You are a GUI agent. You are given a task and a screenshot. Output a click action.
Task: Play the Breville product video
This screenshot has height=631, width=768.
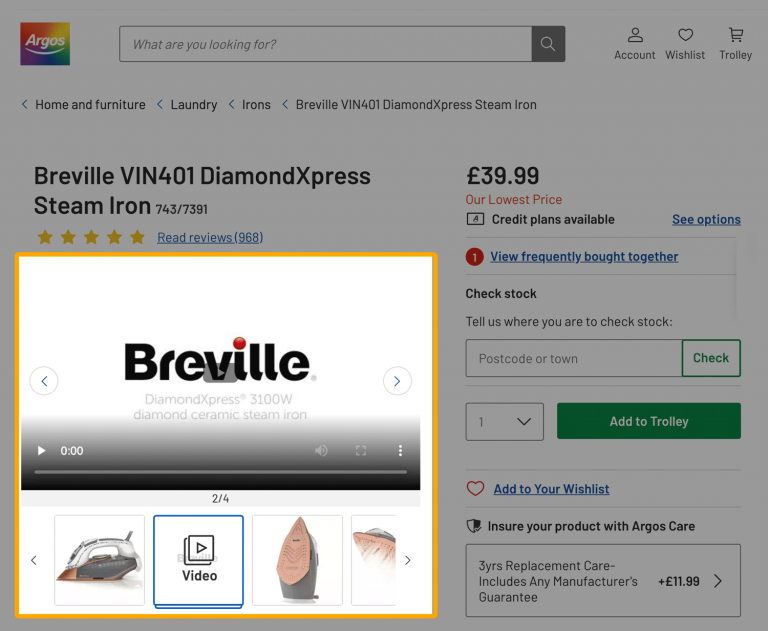[42, 451]
